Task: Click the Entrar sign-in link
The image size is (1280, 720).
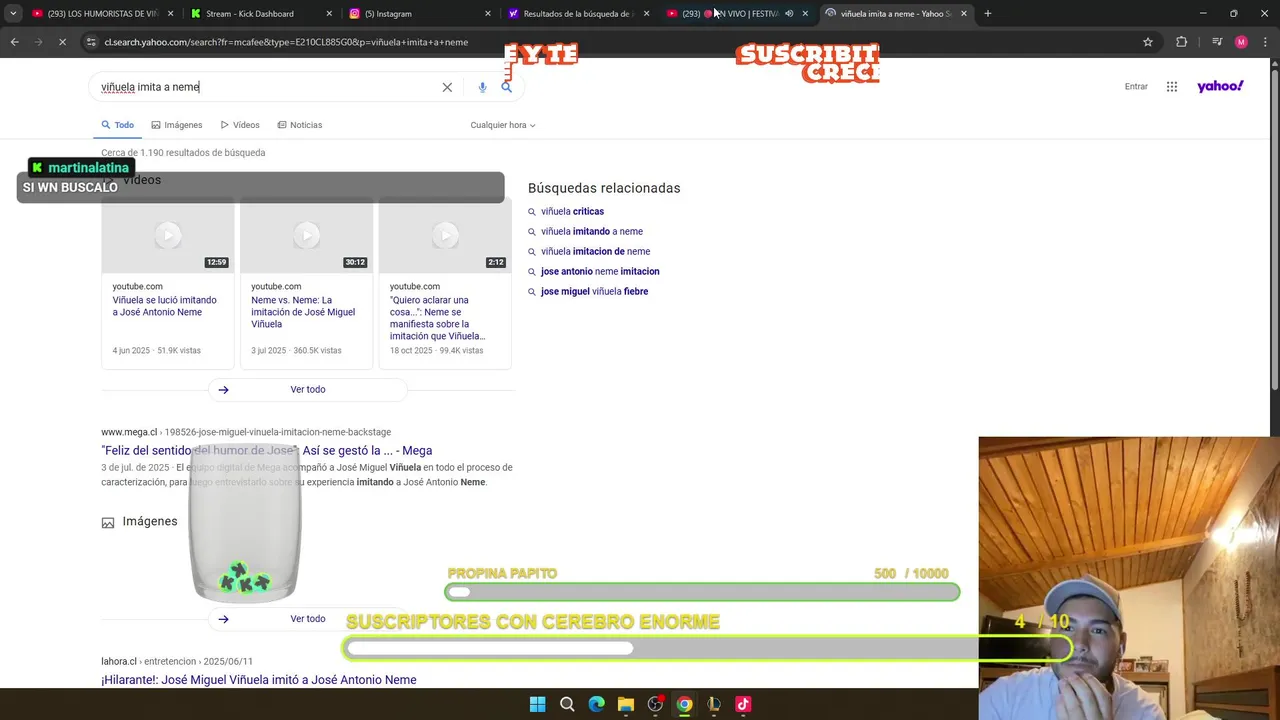Action: click(1136, 87)
